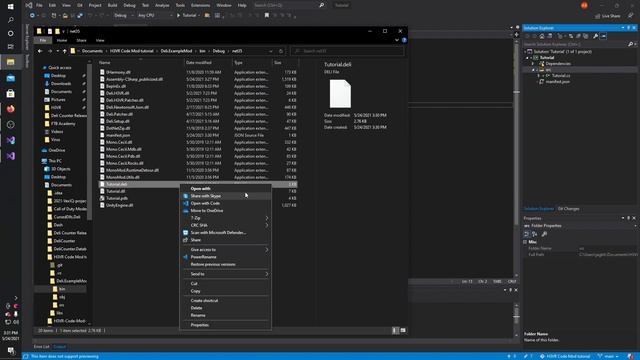Viewport: 640px width, 360px height.
Task: Choose PowerRename in context menu
Action: pyautogui.click(x=225, y=257)
